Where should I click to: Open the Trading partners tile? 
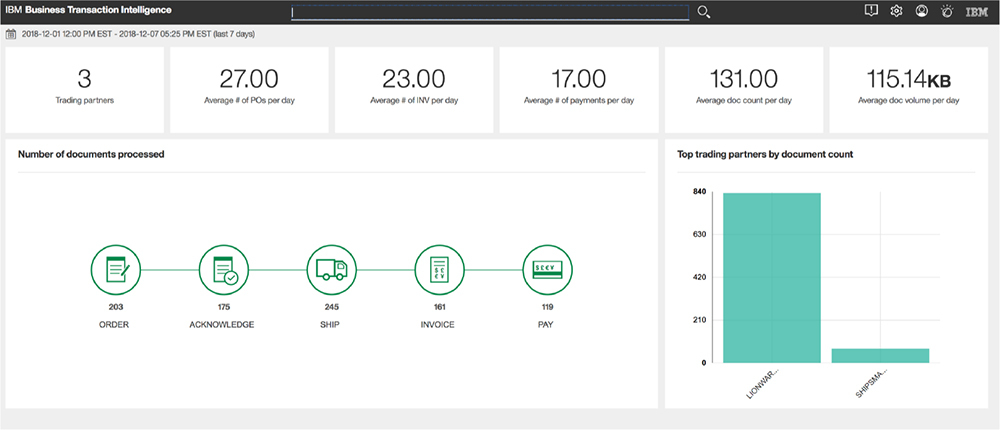point(84,90)
